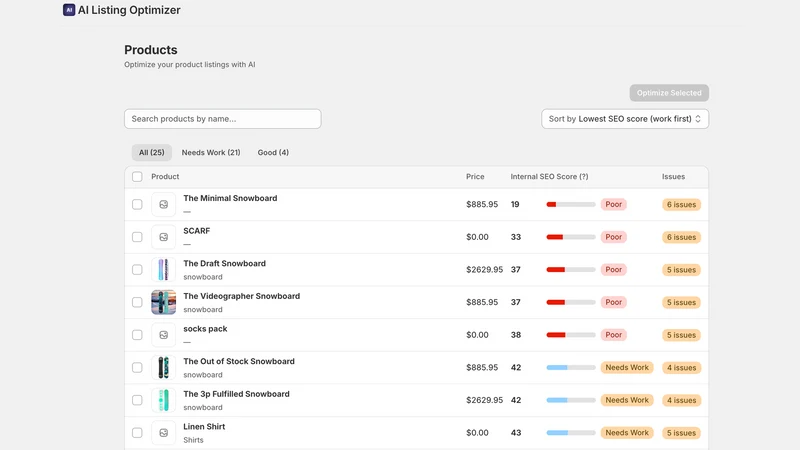Toggle the select-all checkbox in table header
The width and height of the screenshot is (800, 450).
pyautogui.click(x=137, y=177)
